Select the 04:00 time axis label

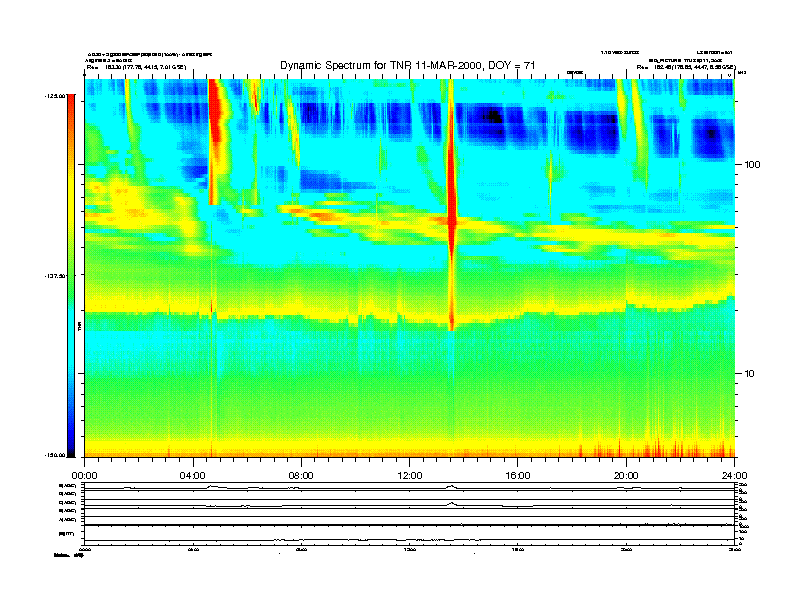[x=193, y=476]
